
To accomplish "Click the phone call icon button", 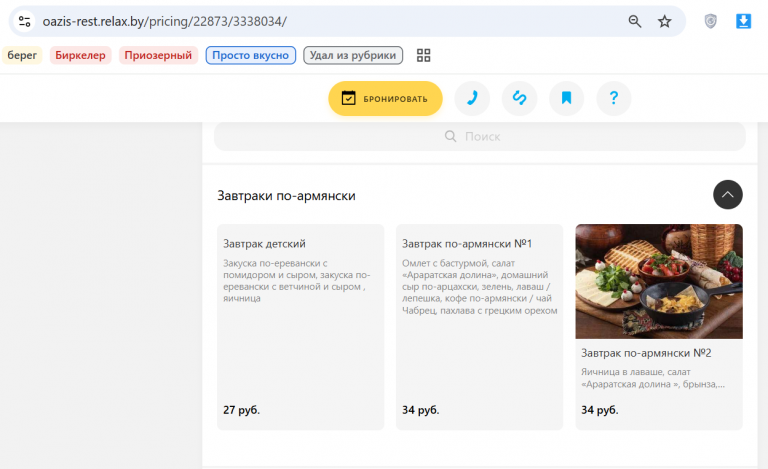I will click(x=472, y=98).
